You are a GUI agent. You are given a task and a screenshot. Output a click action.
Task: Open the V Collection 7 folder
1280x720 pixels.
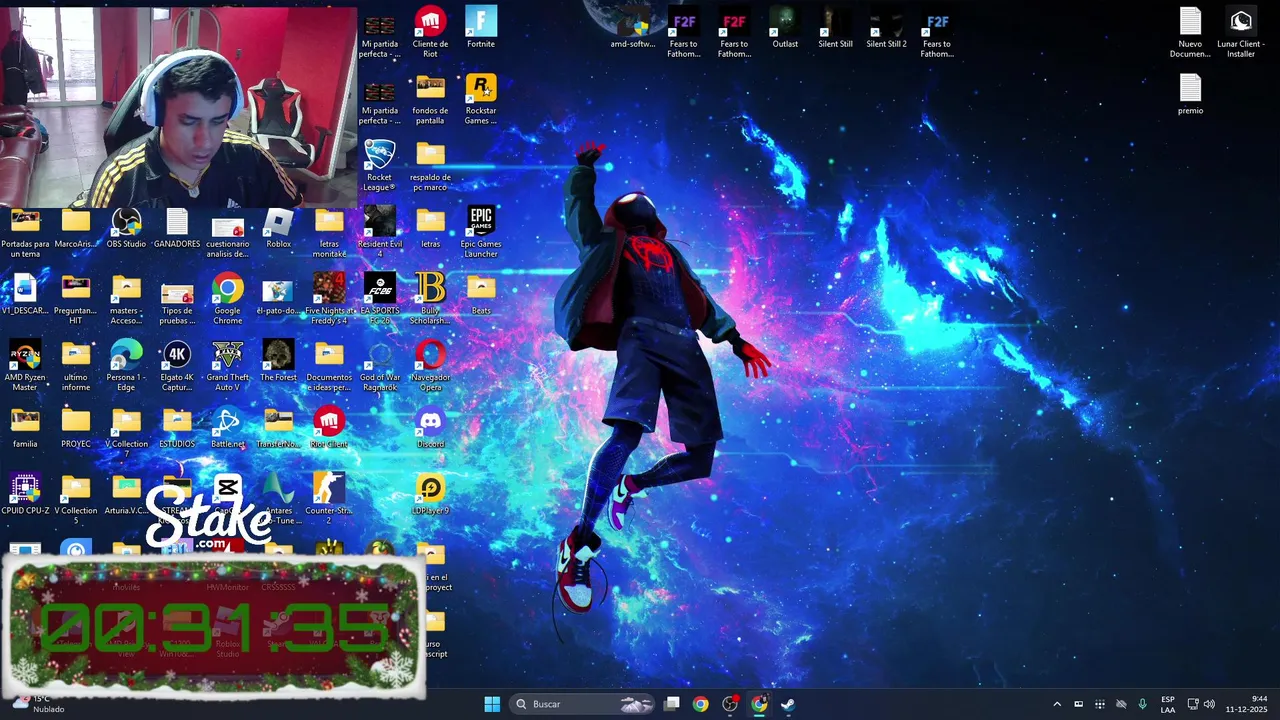126,433
